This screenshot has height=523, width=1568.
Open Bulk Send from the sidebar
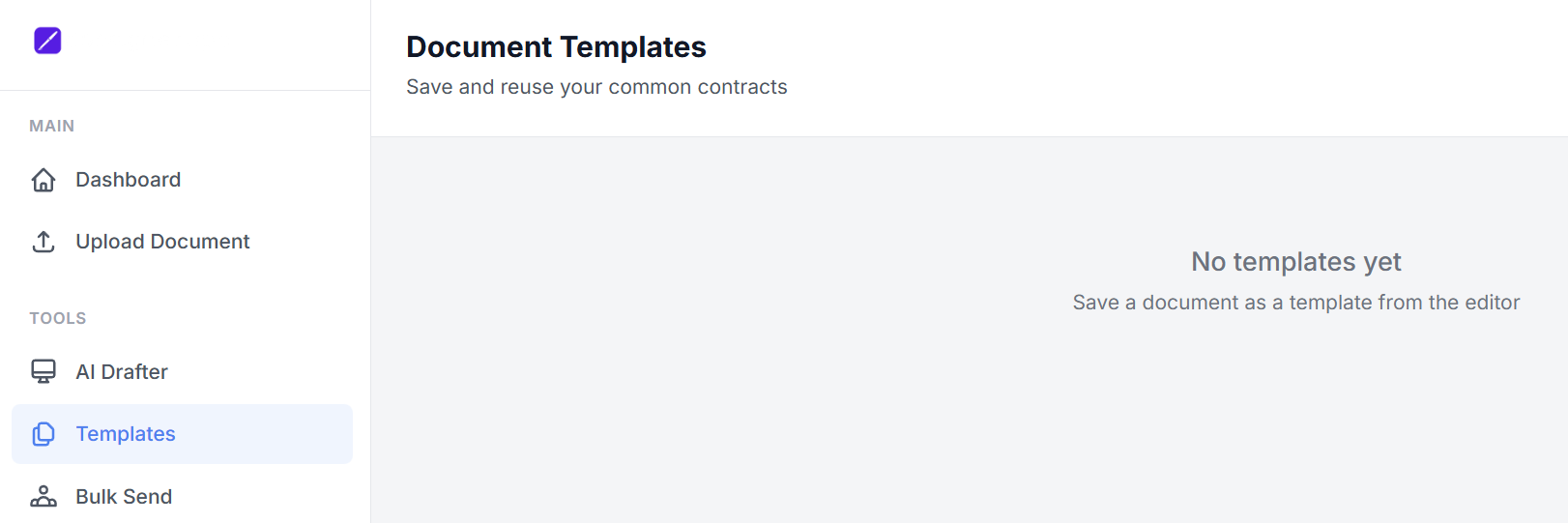(x=124, y=497)
